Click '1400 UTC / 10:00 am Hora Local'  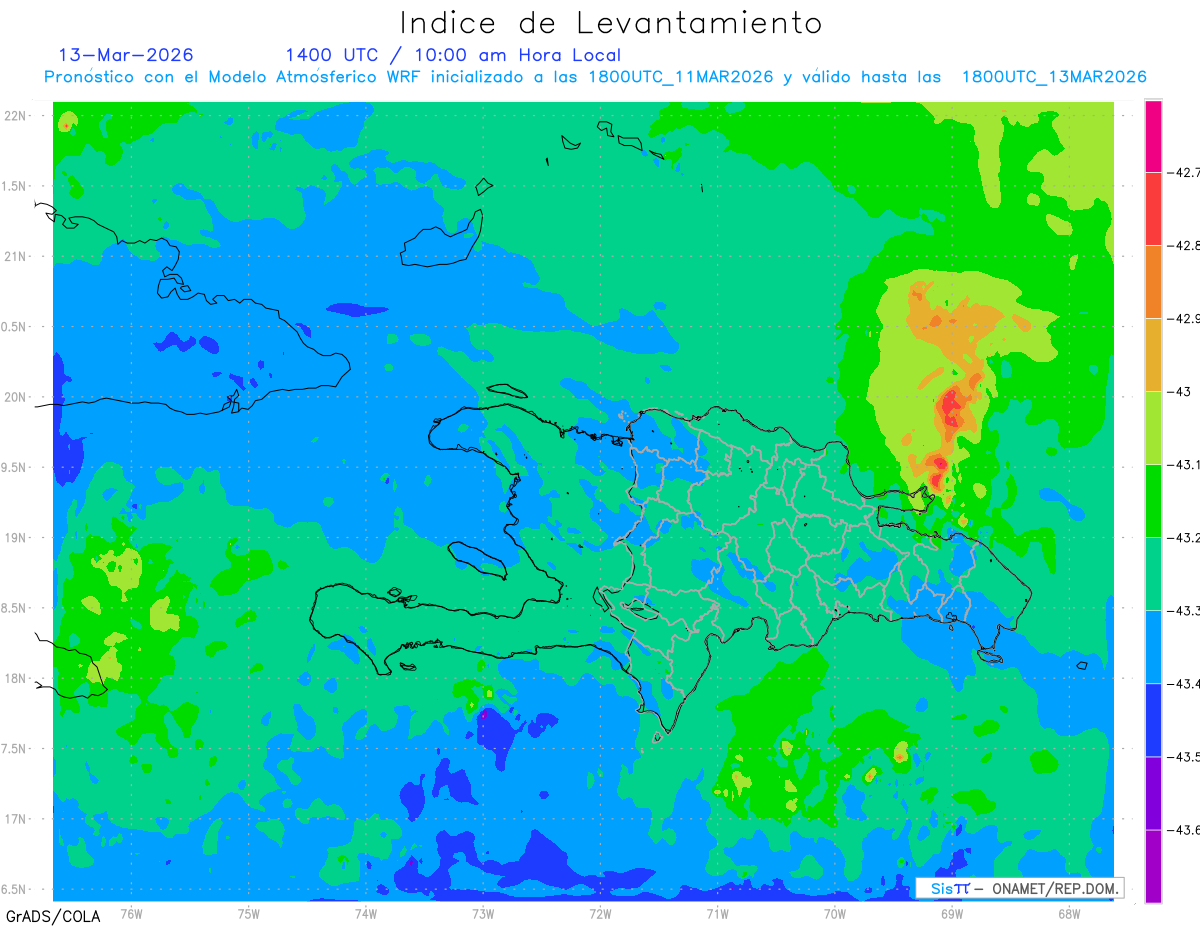click(x=453, y=55)
